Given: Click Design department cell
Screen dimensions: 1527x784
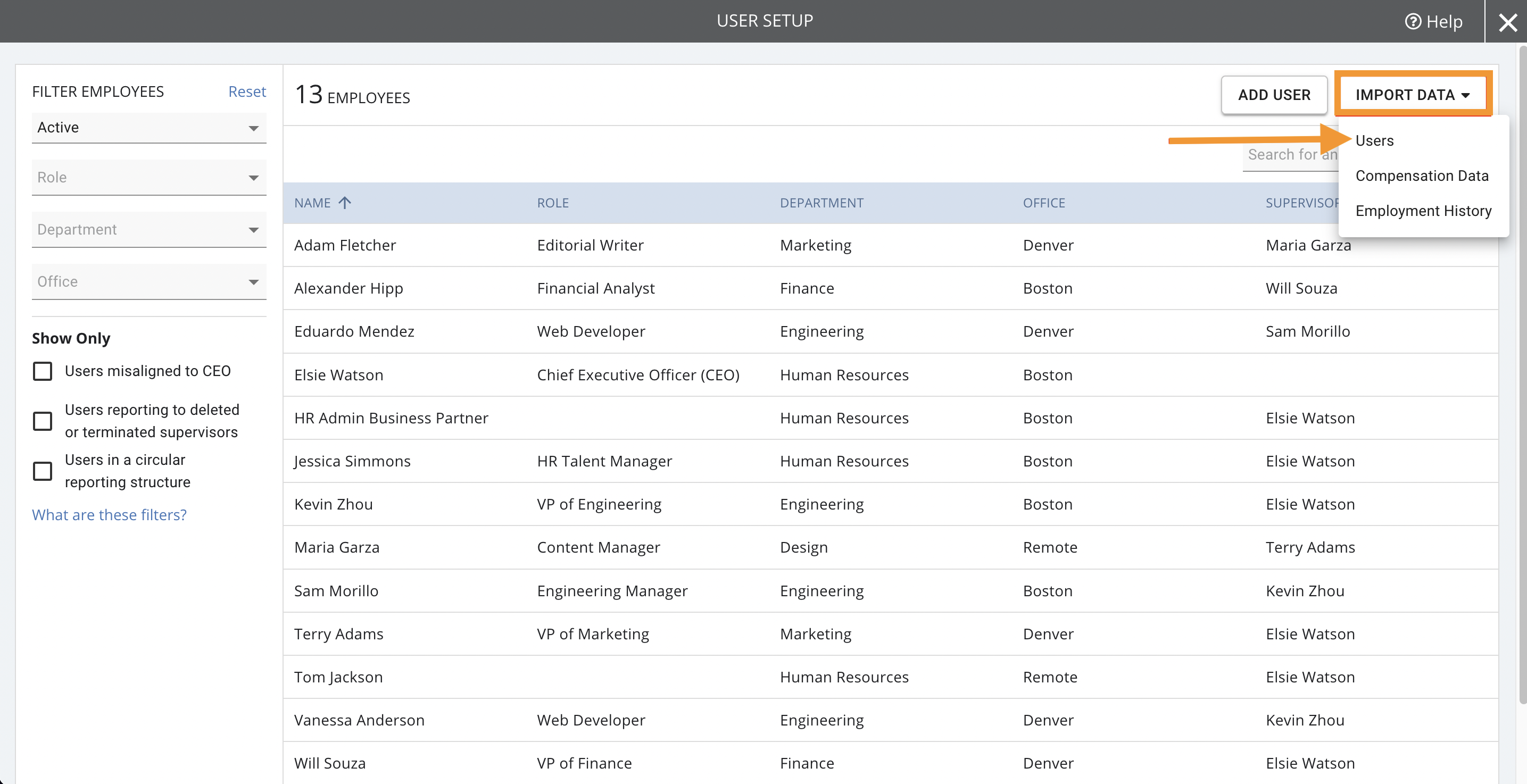Looking at the screenshot, I should 803,547.
